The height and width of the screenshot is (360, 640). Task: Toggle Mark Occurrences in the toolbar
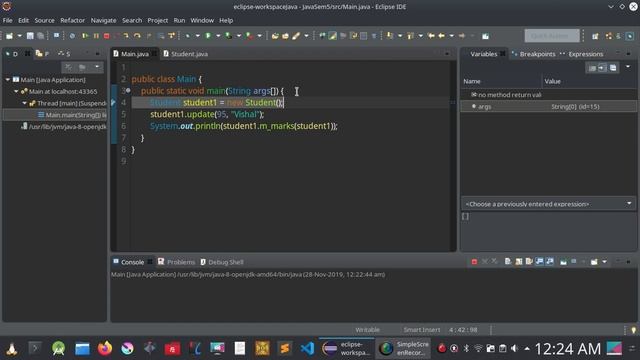coord(333,36)
